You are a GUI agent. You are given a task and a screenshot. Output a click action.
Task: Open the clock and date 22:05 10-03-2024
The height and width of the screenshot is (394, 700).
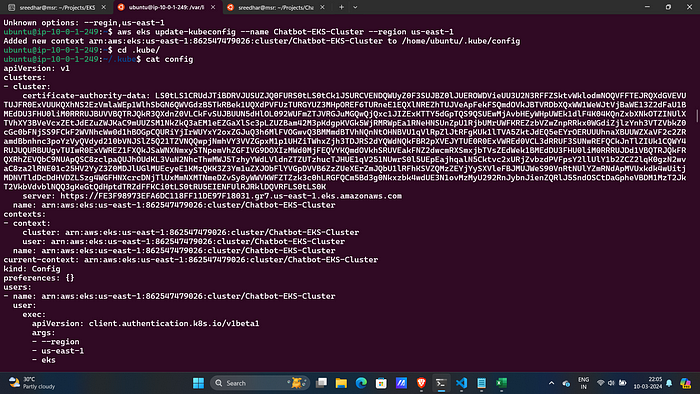[x=647, y=383]
